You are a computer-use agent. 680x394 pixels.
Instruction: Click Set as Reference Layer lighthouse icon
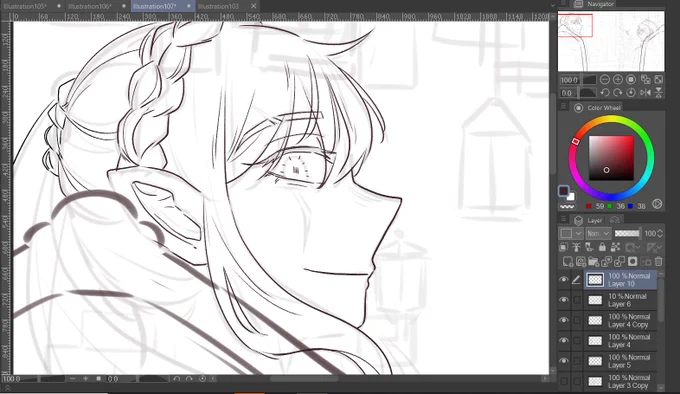click(x=576, y=247)
